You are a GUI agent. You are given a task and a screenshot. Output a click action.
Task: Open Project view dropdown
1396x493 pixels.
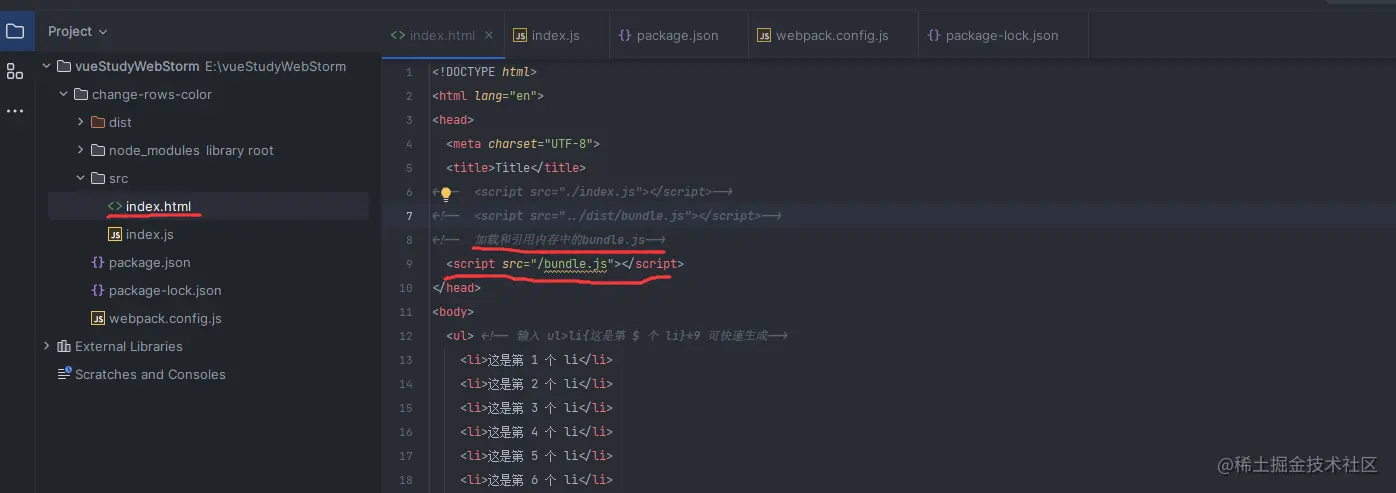(x=78, y=31)
